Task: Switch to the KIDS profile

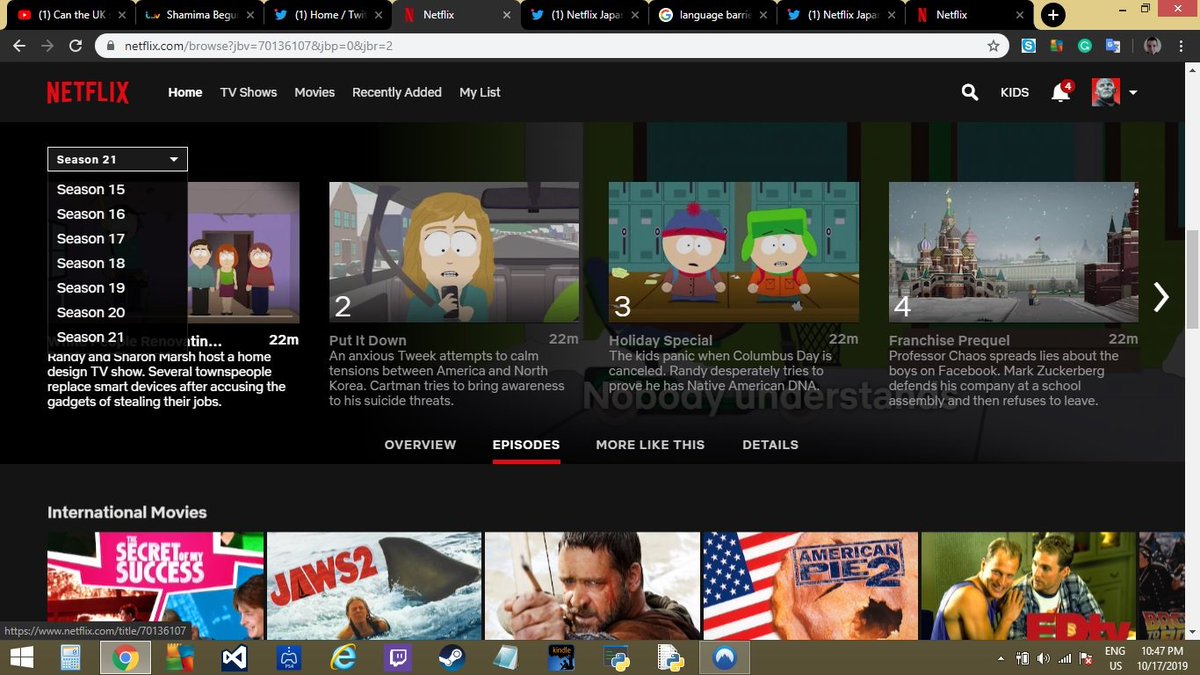Action: (1014, 92)
